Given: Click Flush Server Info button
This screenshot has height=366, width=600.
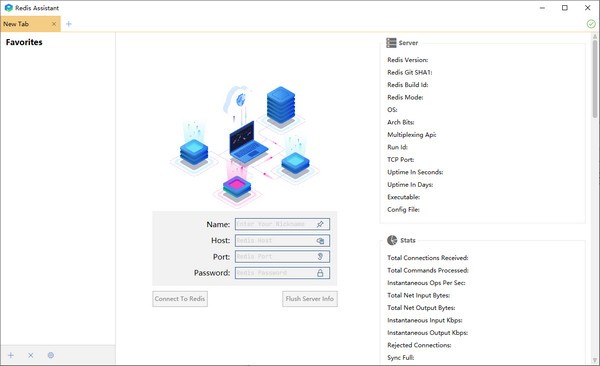Looking at the screenshot, I should pos(310,299).
